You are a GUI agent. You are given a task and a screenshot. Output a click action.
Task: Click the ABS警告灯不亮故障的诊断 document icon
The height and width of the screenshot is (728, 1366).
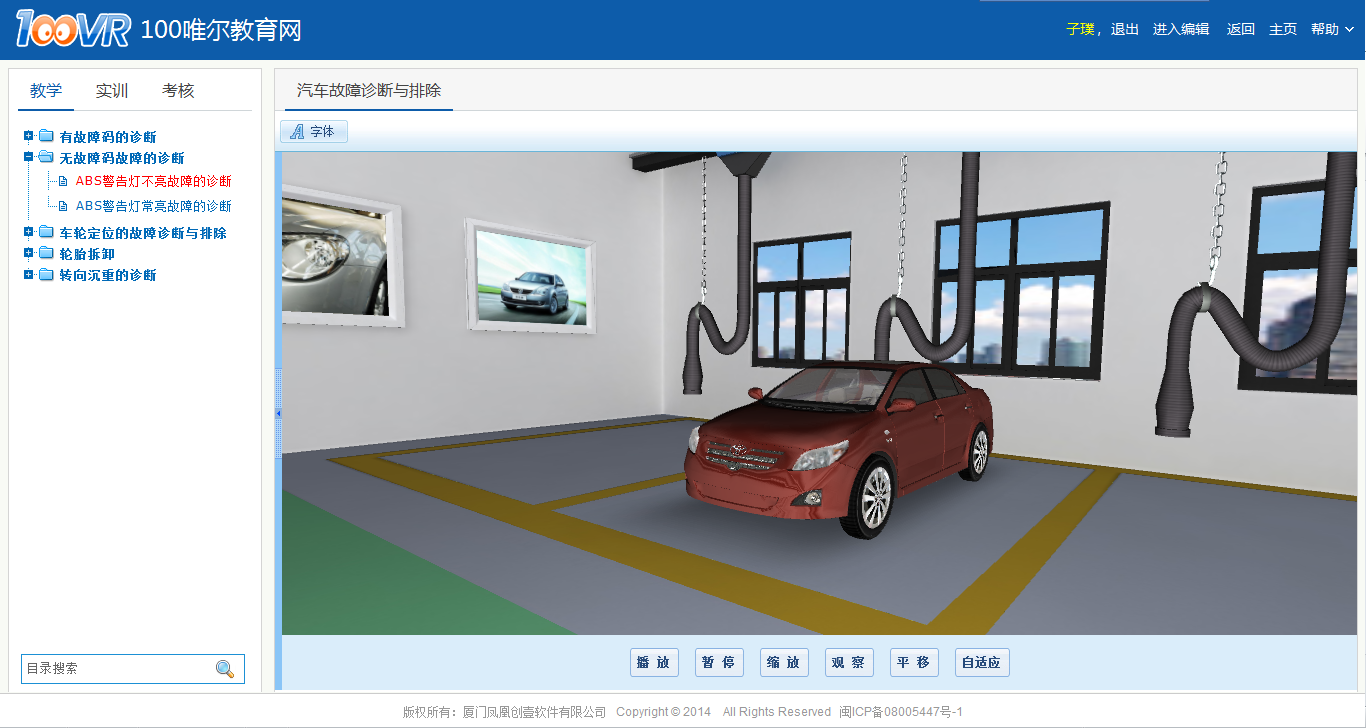[x=63, y=181]
